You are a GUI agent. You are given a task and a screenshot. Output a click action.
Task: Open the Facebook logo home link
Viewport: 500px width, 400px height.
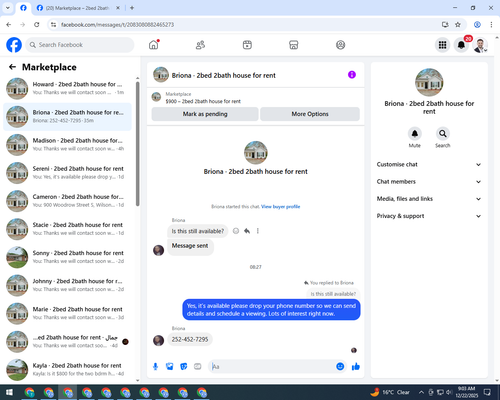(x=14, y=45)
